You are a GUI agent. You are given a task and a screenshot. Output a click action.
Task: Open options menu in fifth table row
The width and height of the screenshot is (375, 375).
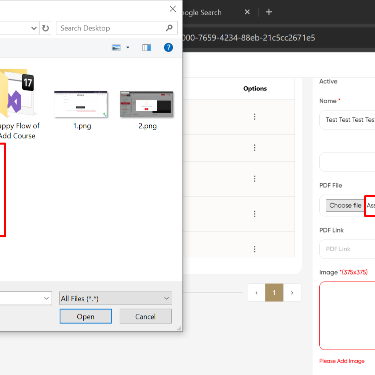(x=254, y=249)
